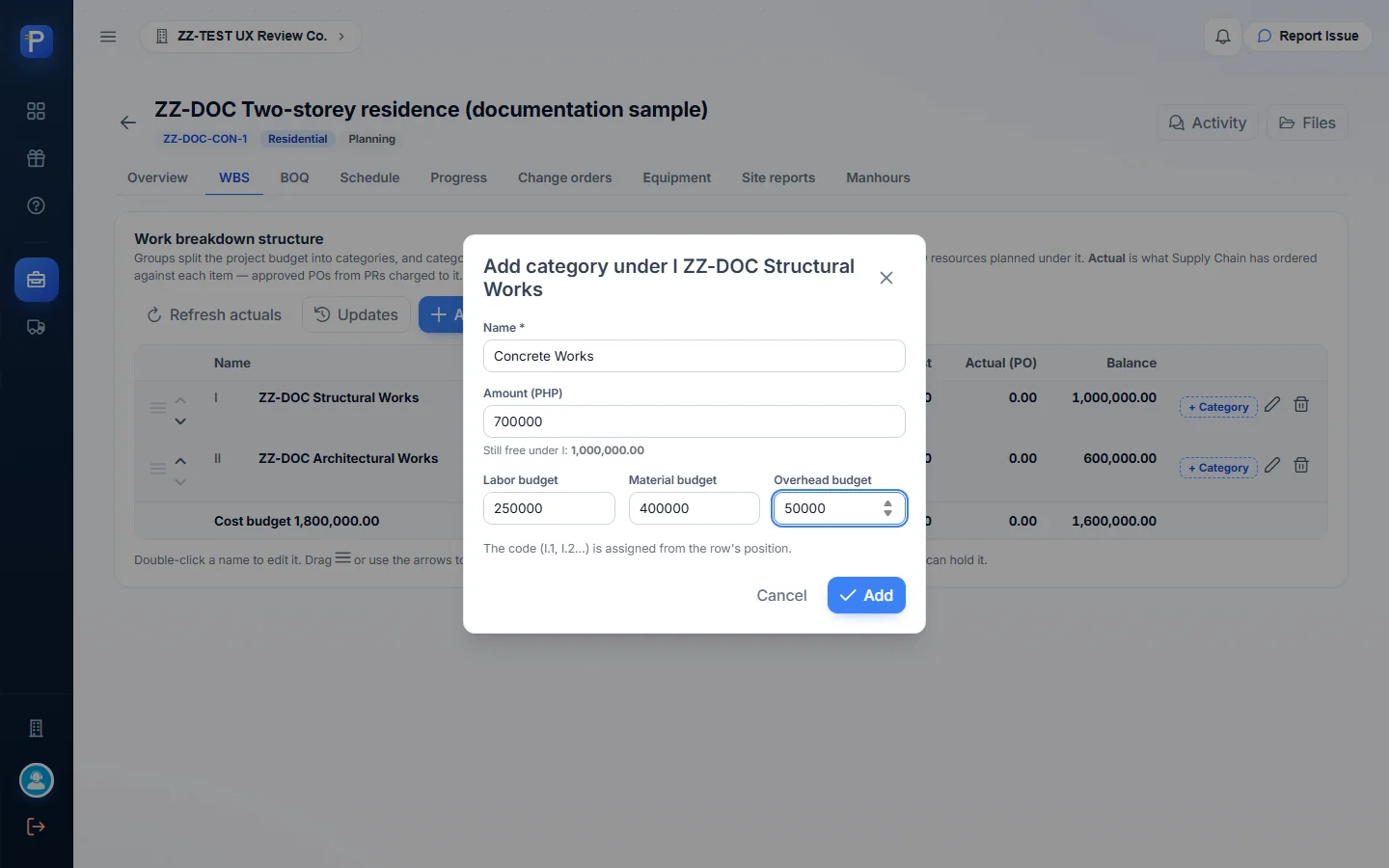Image resolution: width=1389 pixels, height=868 pixels.
Task: Move Structural Works down with arrow
Action: pyautogui.click(x=180, y=421)
